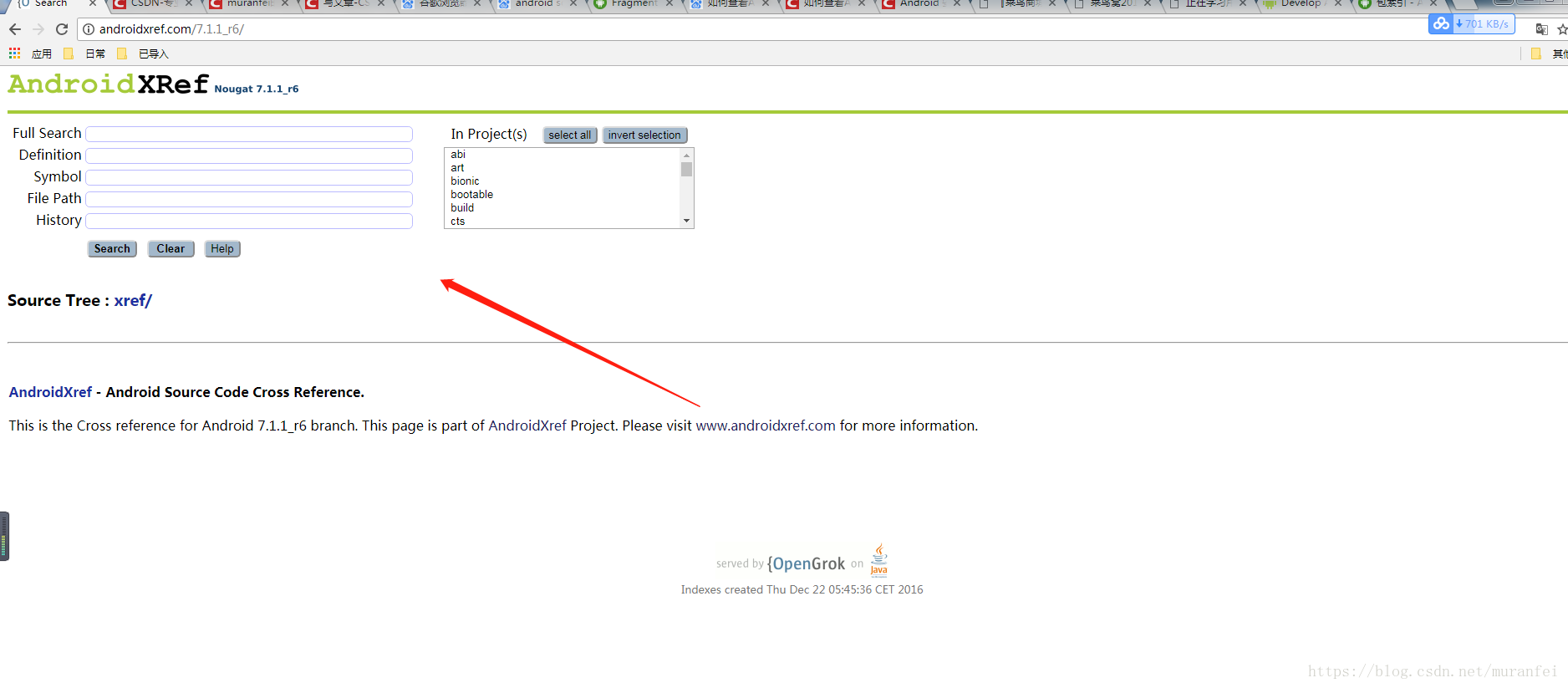This screenshot has width=1568, height=688.
Task: Select the cts project in list
Action: 563,222
